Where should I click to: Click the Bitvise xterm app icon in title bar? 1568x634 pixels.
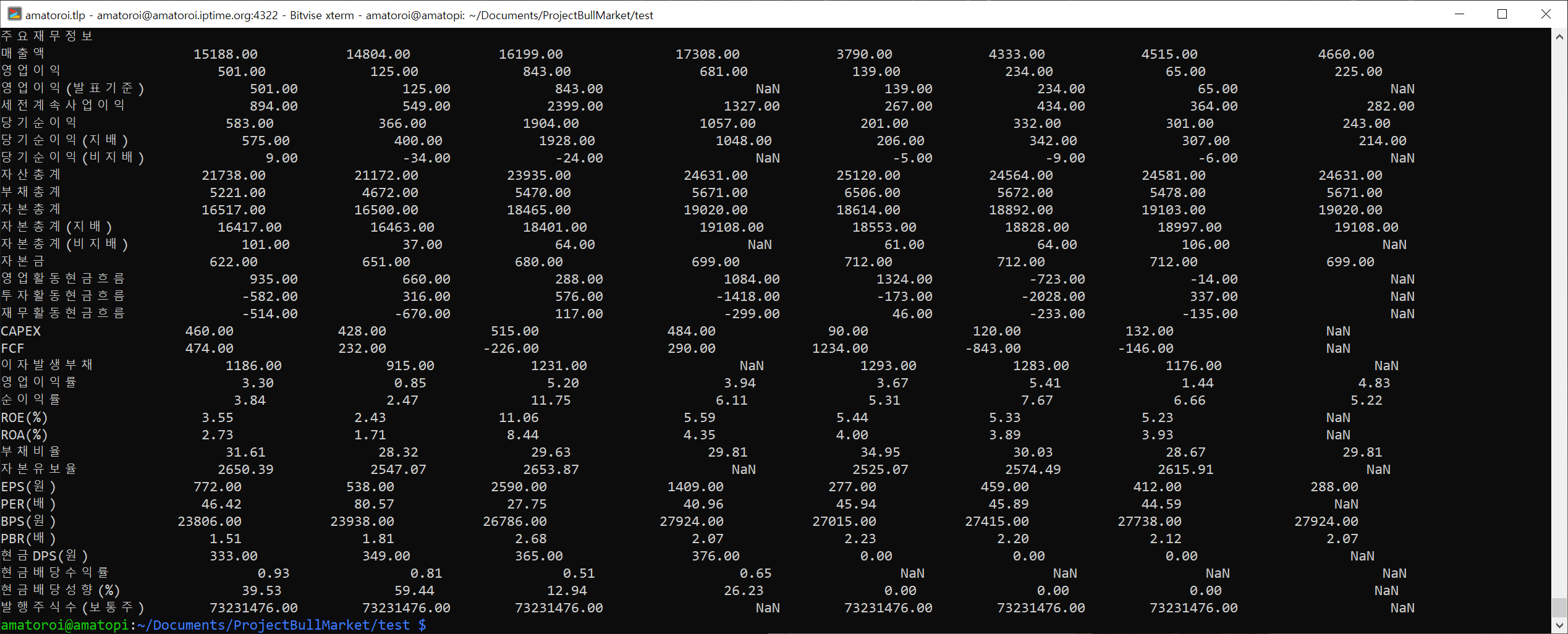point(14,14)
